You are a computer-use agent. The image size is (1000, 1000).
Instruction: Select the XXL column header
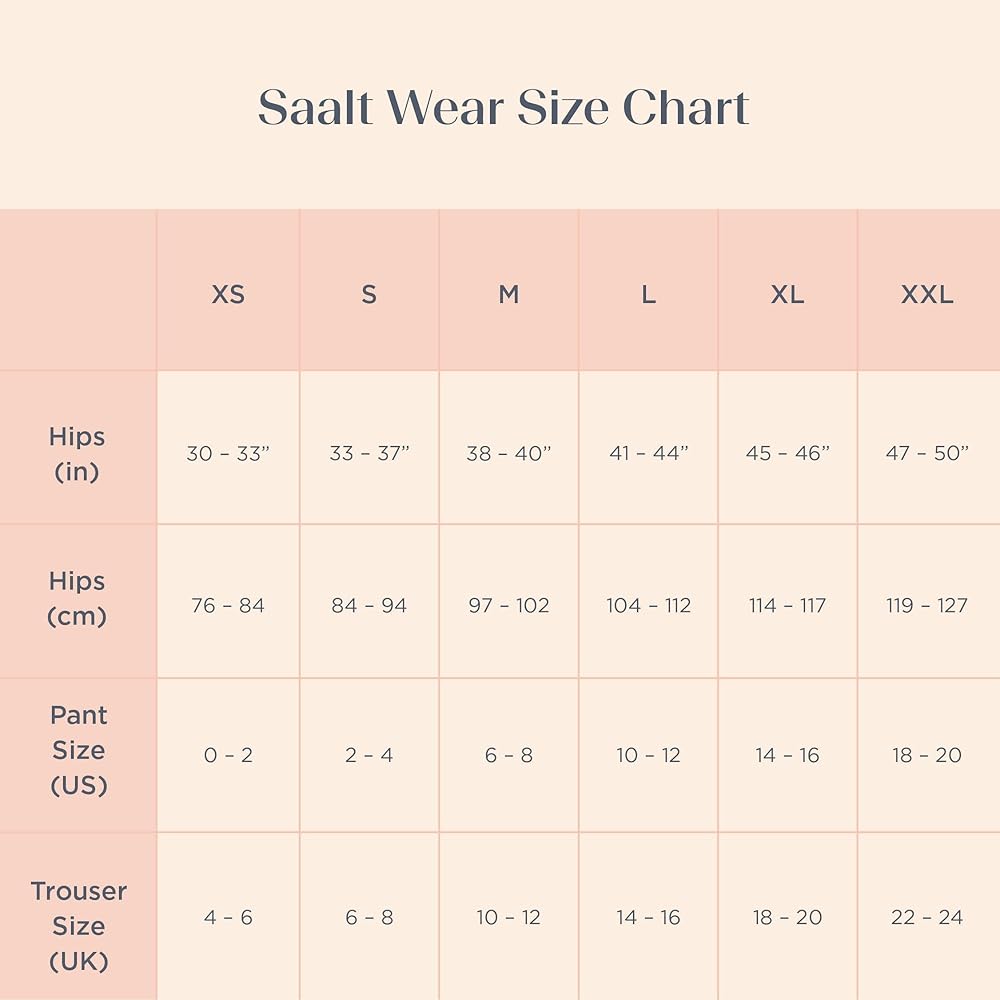[927, 295]
